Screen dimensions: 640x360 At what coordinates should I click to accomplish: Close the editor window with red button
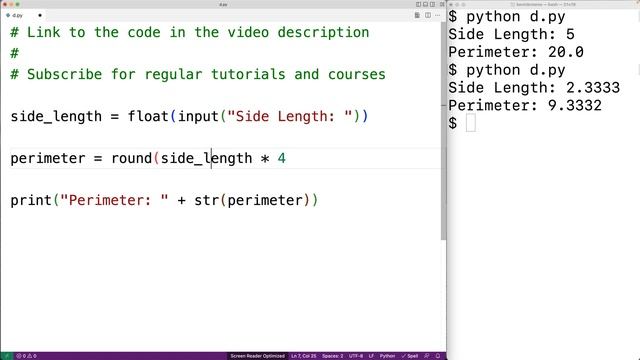(4, 4)
